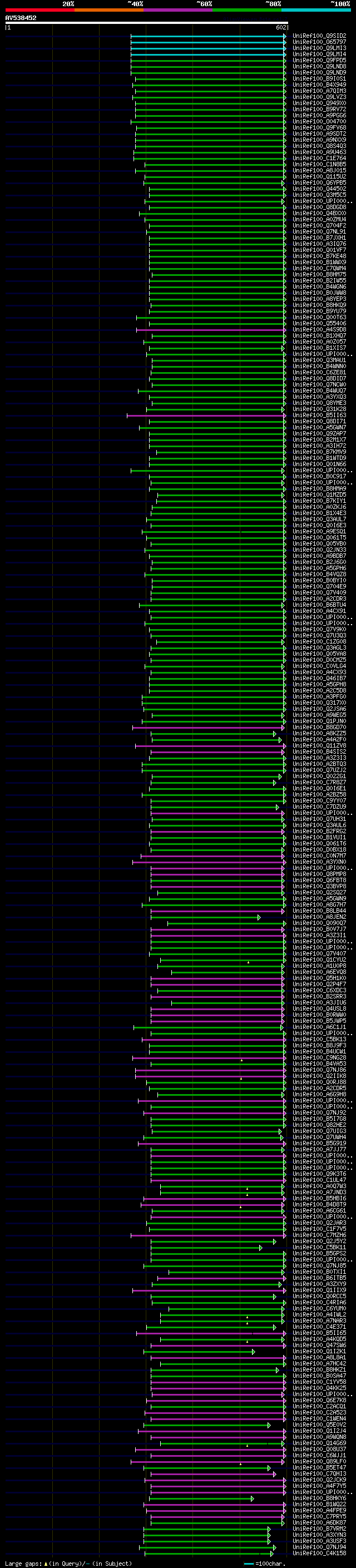Select the label UniRef100_Q9FV68

(319, 128)
